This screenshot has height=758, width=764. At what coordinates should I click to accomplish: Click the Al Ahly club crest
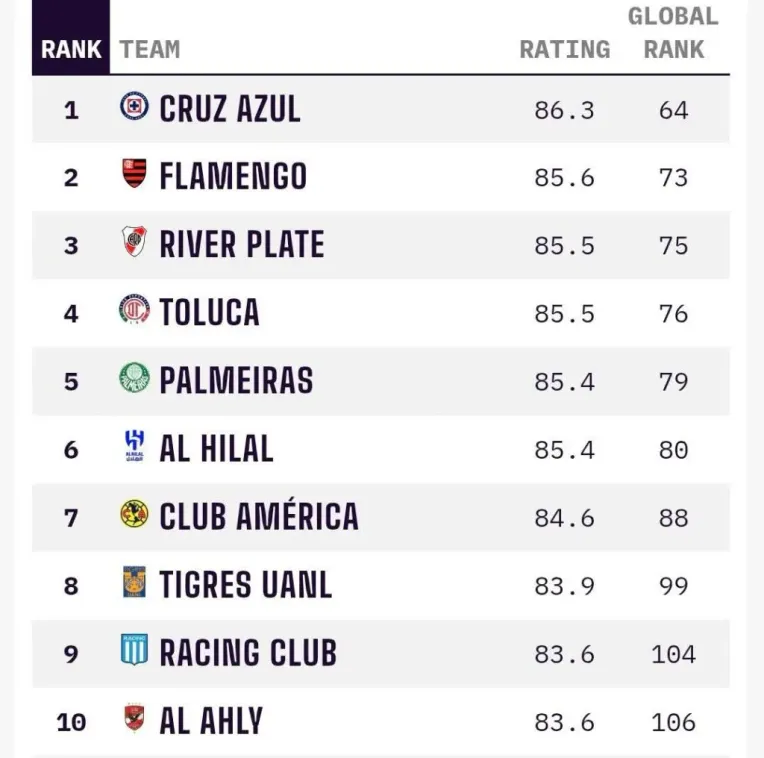pos(134,718)
